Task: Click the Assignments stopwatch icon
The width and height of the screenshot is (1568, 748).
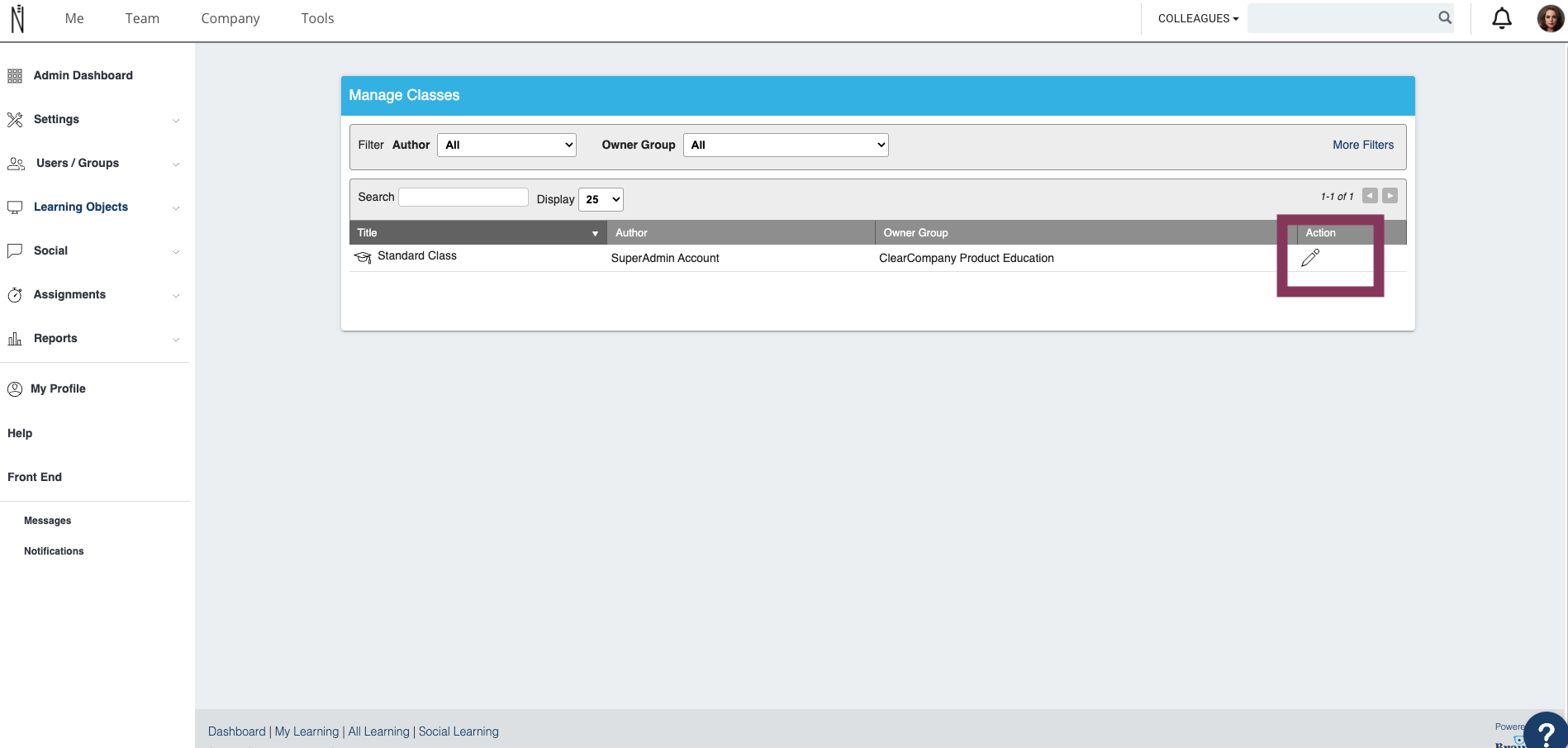Action: pyautogui.click(x=15, y=295)
